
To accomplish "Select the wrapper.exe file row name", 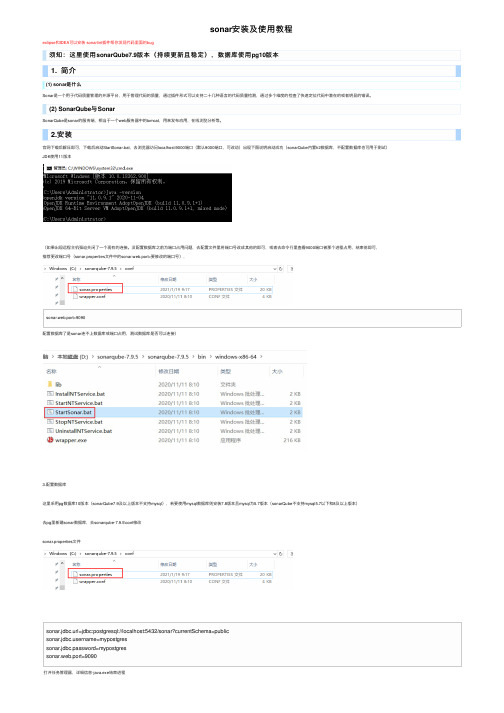I will point(71,440).
